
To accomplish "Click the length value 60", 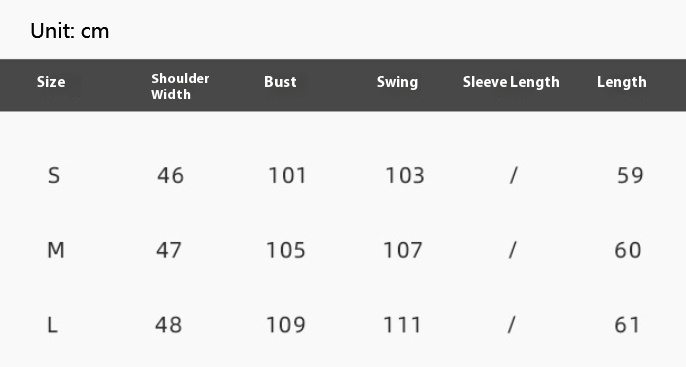I will pos(628,250).
